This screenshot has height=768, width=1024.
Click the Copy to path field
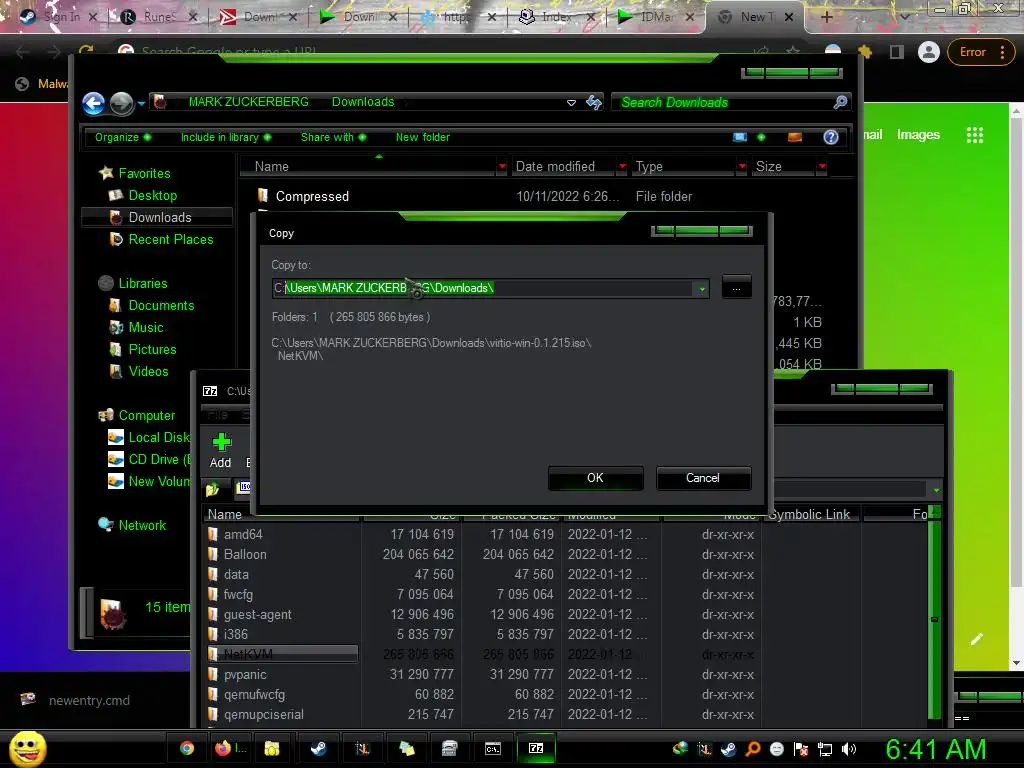(483, 288)
